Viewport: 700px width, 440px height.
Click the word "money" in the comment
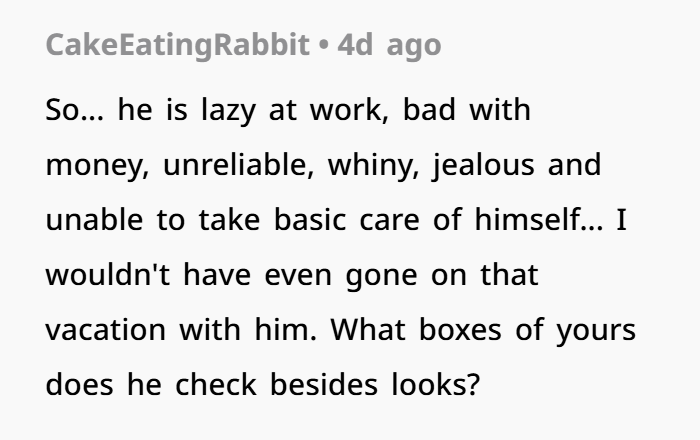(90, 165)
